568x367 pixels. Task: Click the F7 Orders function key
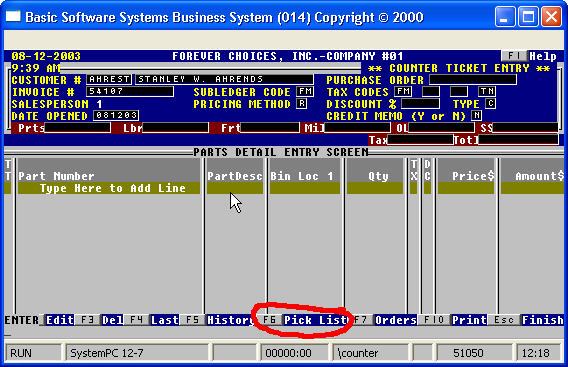click(x=384, y=320)
